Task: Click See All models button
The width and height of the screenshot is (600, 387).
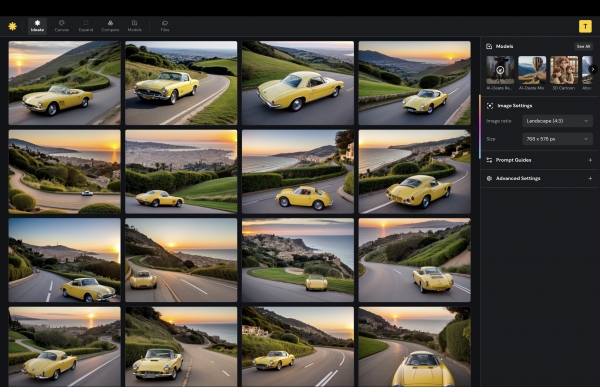Action: tap(583, 46)
